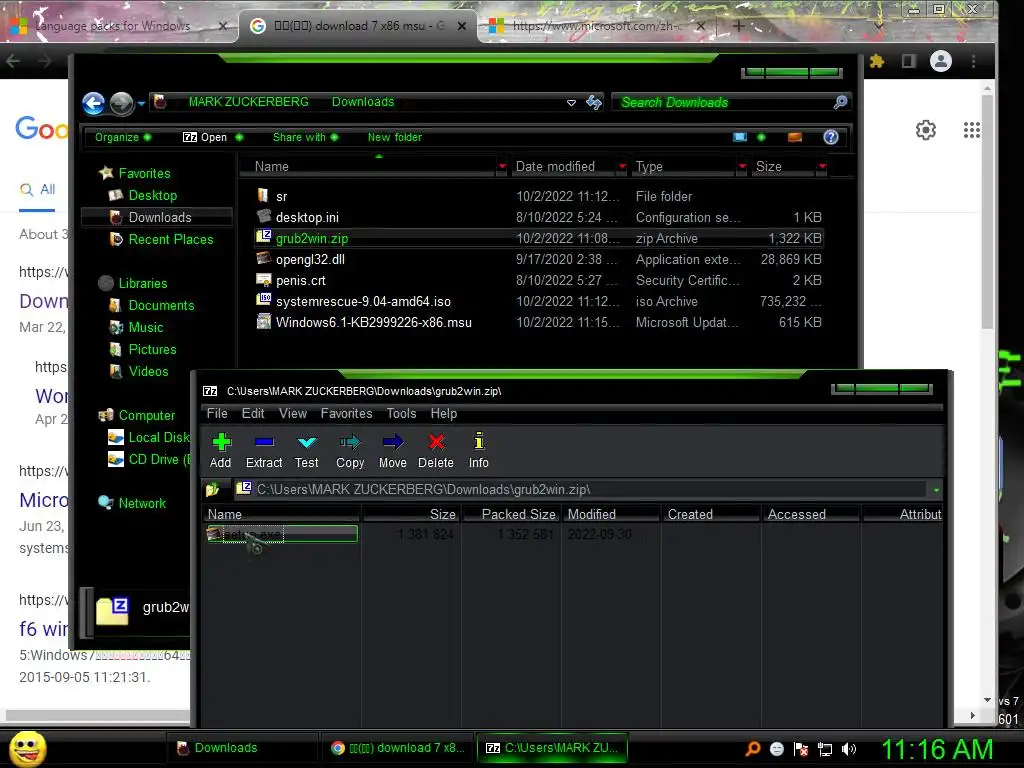This screenshot has width=1024, height=768.
Task: Select opengl32.dll in file list
Action: pos(310,259)
